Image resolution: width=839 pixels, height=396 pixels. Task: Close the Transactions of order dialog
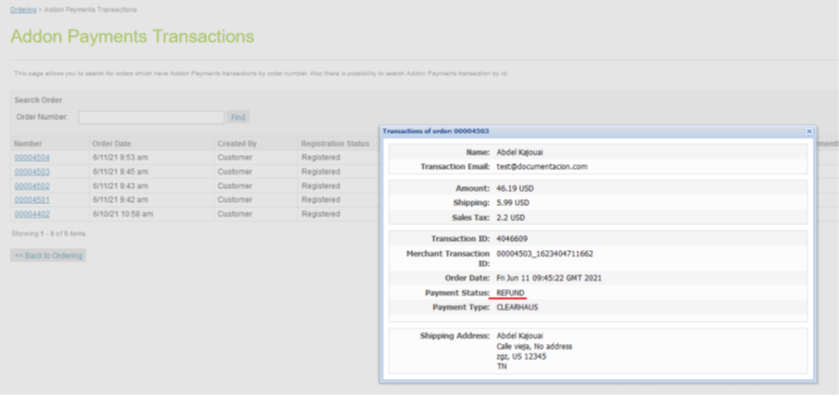tap(809, 131)
